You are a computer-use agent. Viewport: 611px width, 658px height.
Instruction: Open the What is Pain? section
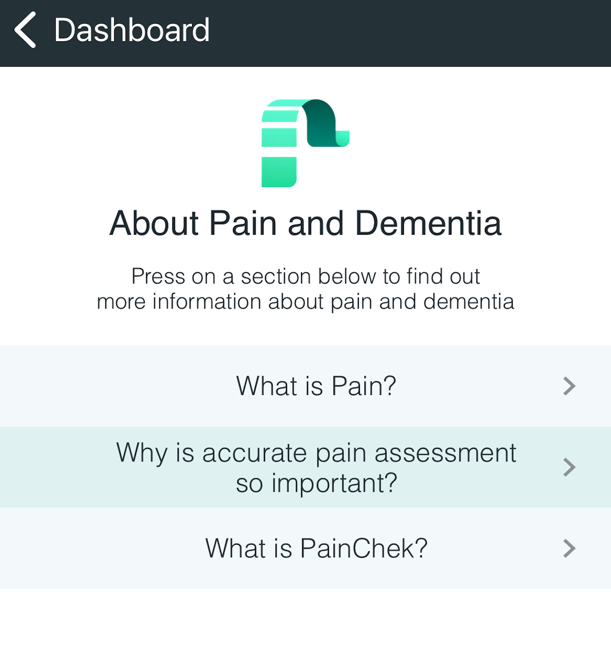click(306, 386)
